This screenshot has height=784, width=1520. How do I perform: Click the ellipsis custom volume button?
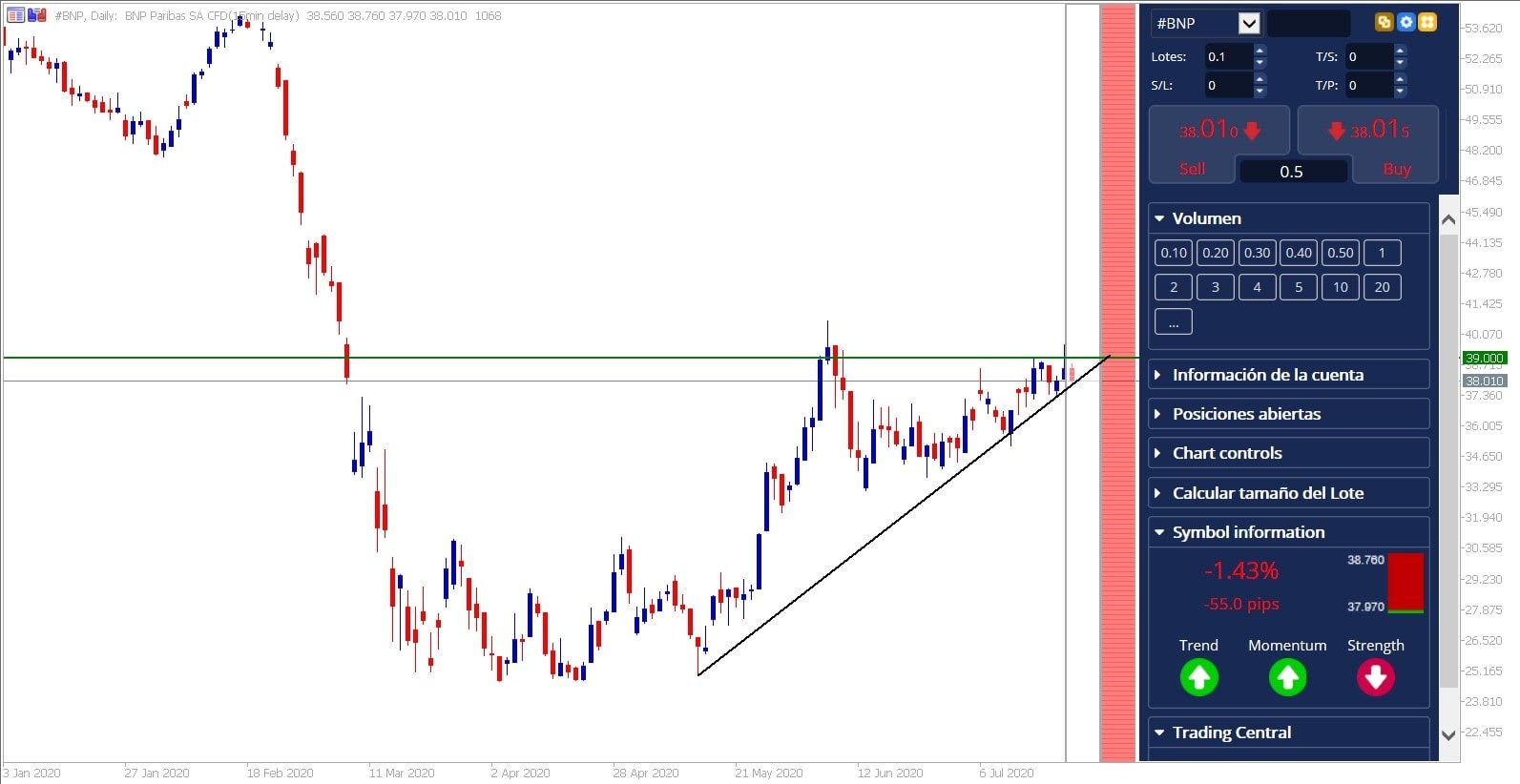pyautogui.click(x=1174, y=321)
